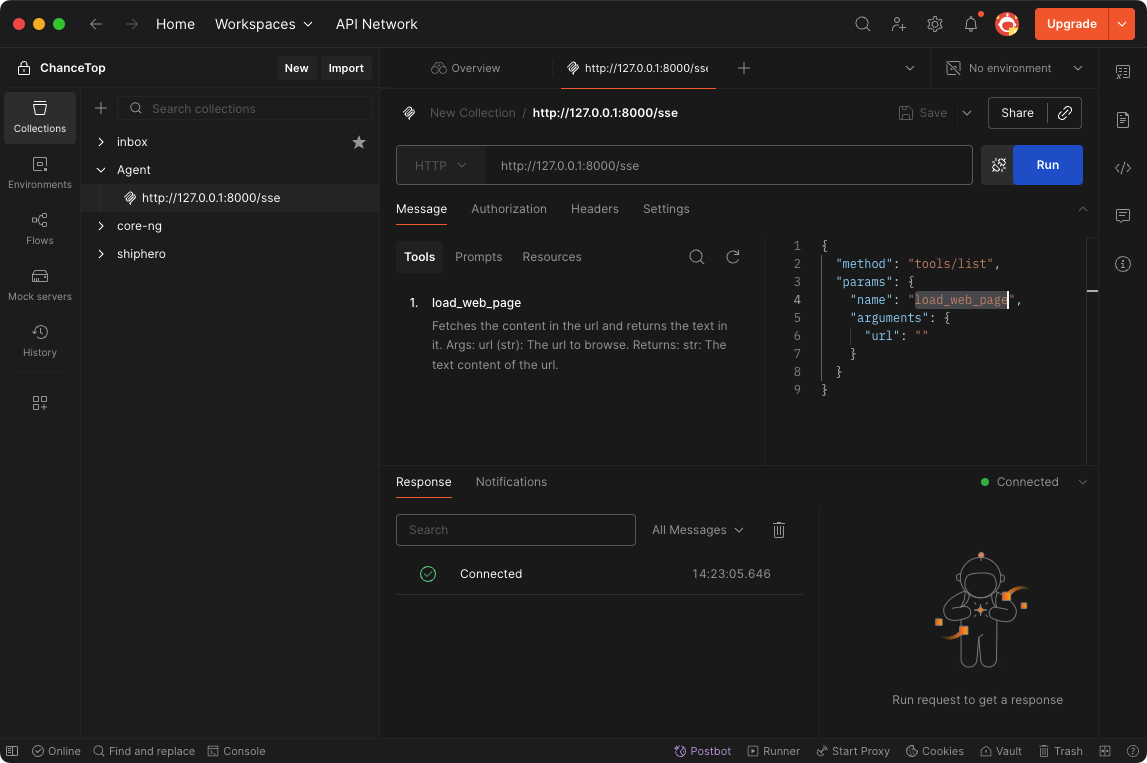Open the All Messages filter dropdown

tap(697, 530)
